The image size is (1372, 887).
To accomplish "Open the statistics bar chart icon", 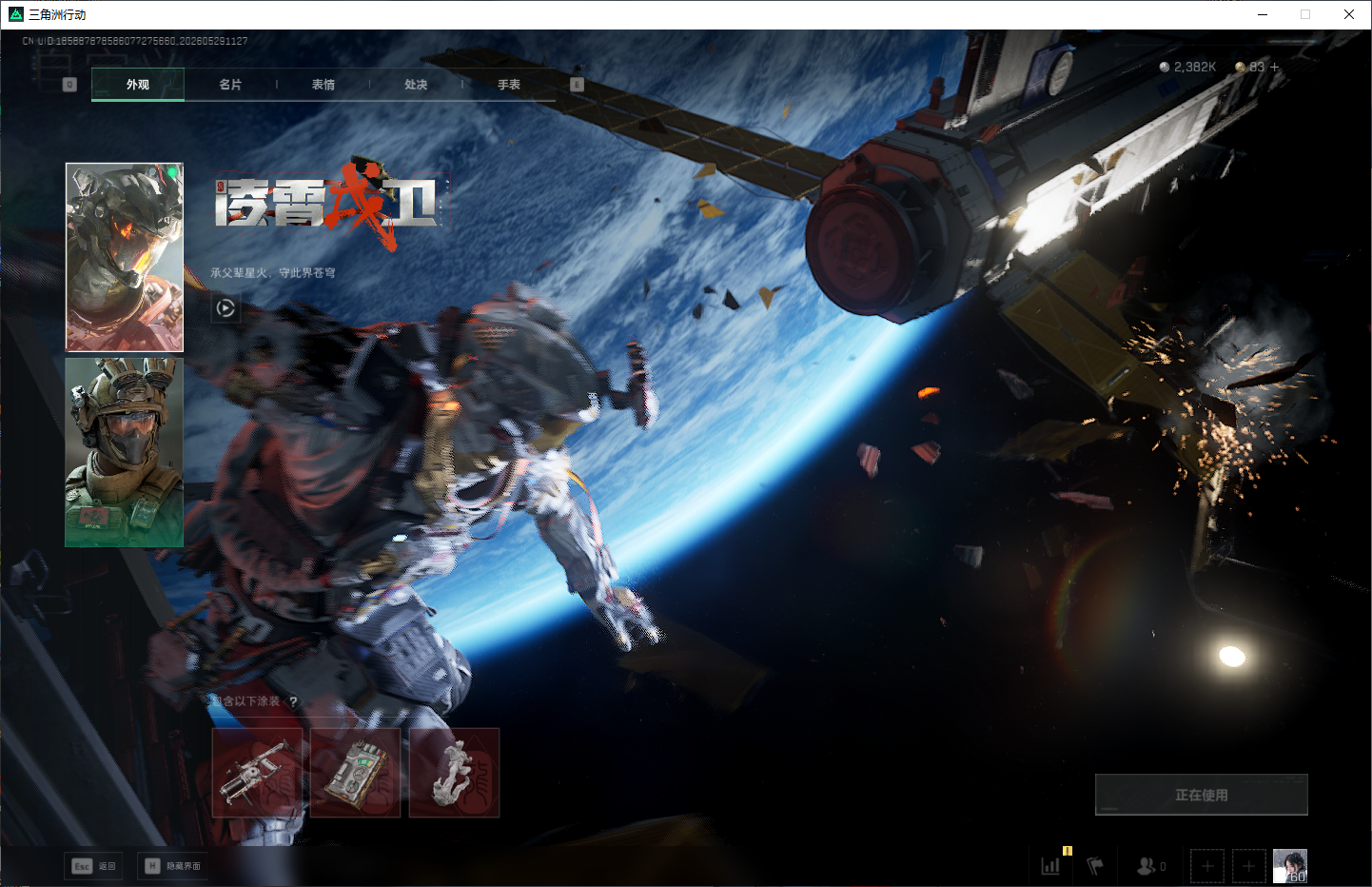I will [1050, 866].
